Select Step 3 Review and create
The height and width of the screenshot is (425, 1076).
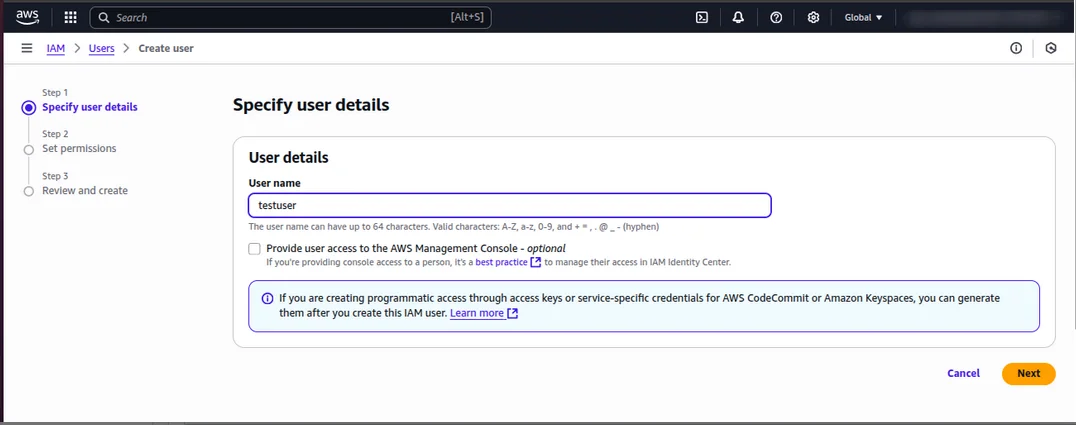point(84,191)
